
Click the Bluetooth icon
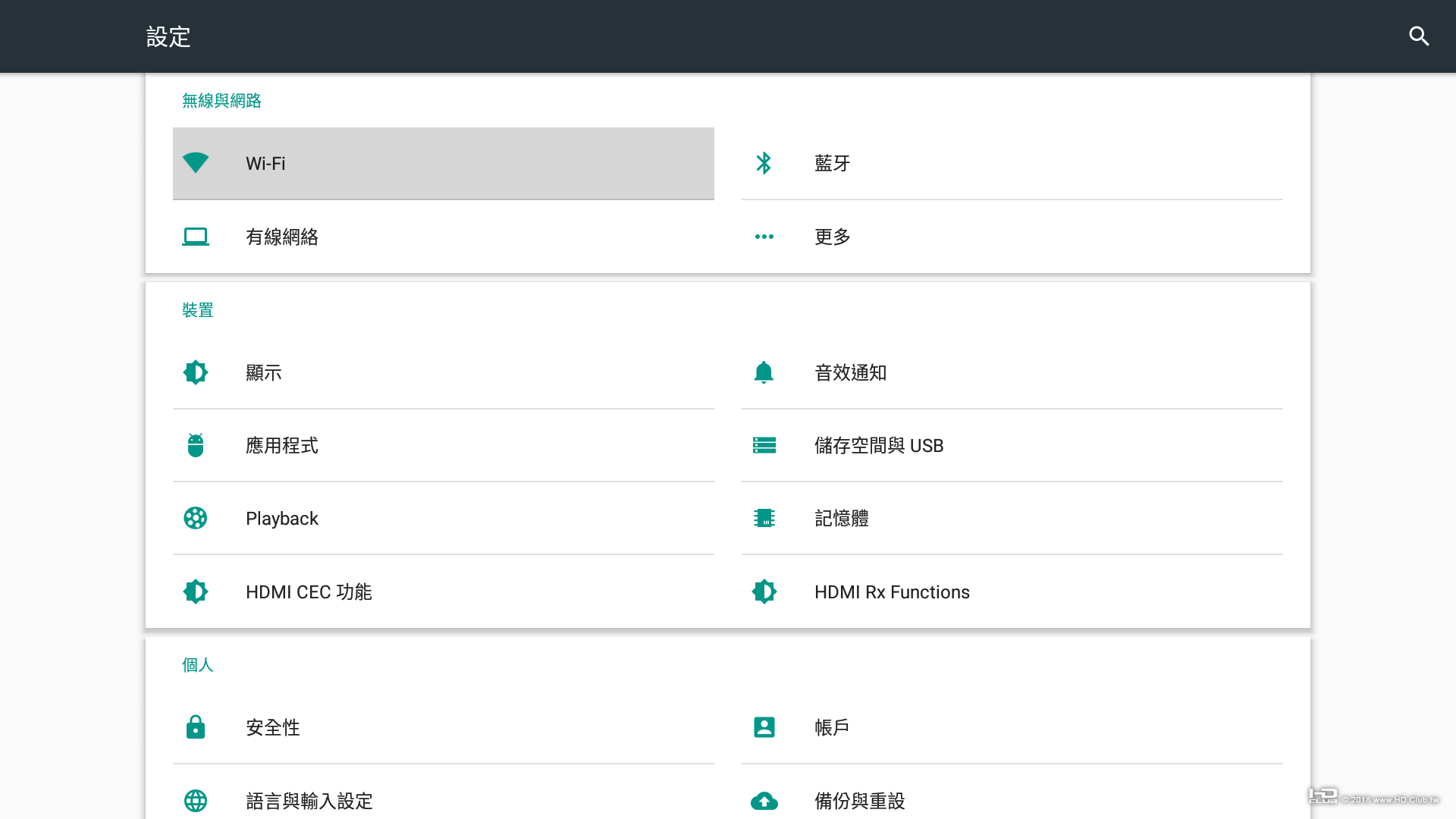(x=764, y=163)
